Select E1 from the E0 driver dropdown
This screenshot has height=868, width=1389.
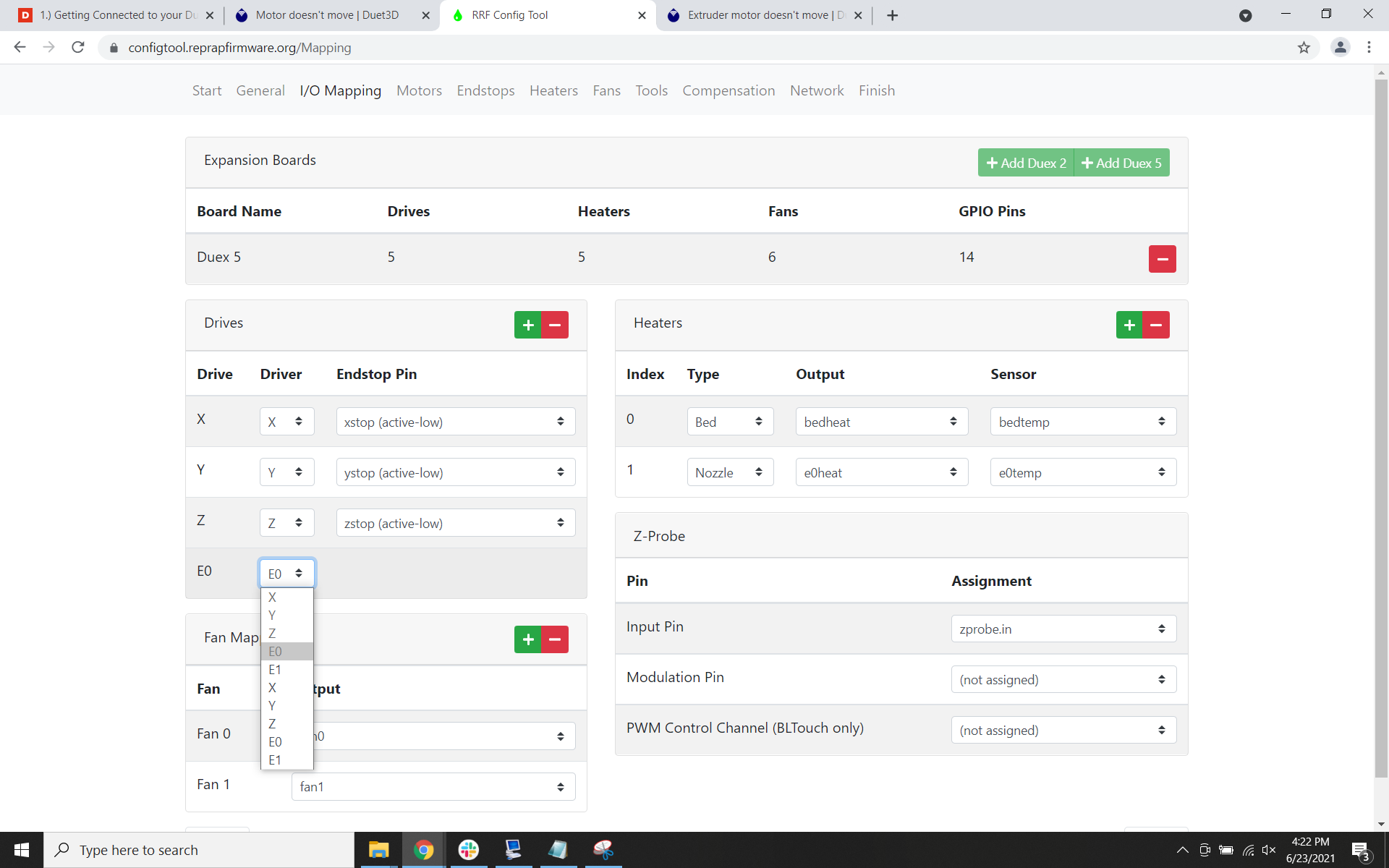275,669
